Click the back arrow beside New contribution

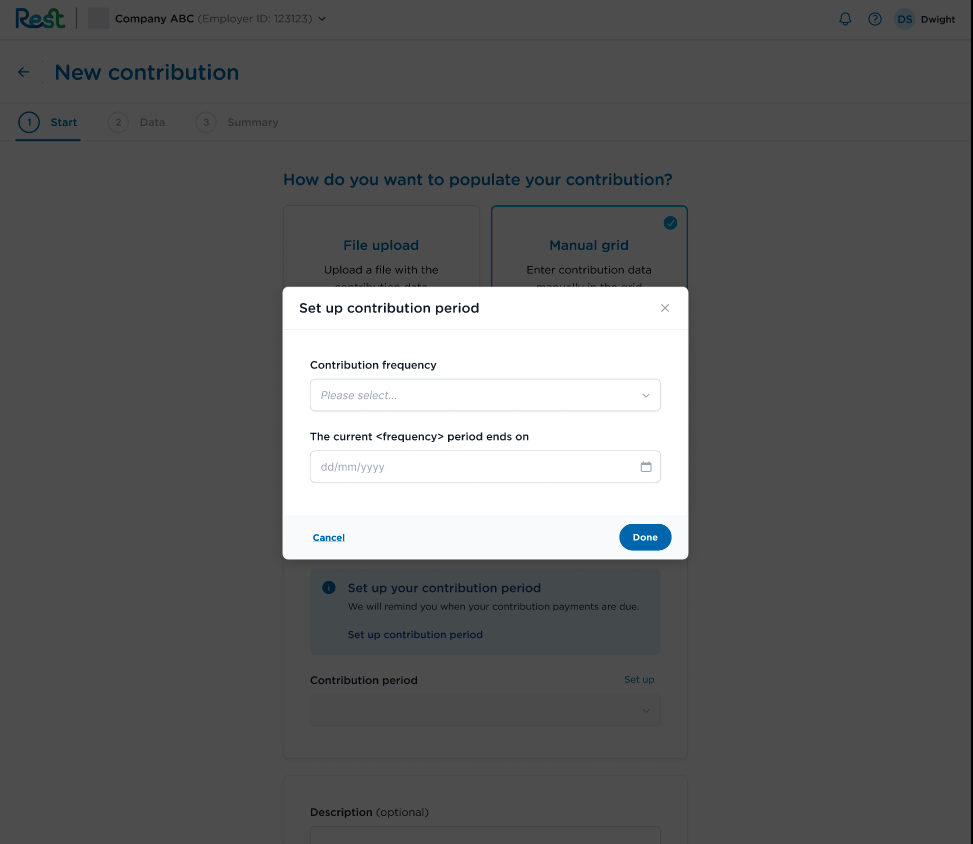[x=23, y=71]
